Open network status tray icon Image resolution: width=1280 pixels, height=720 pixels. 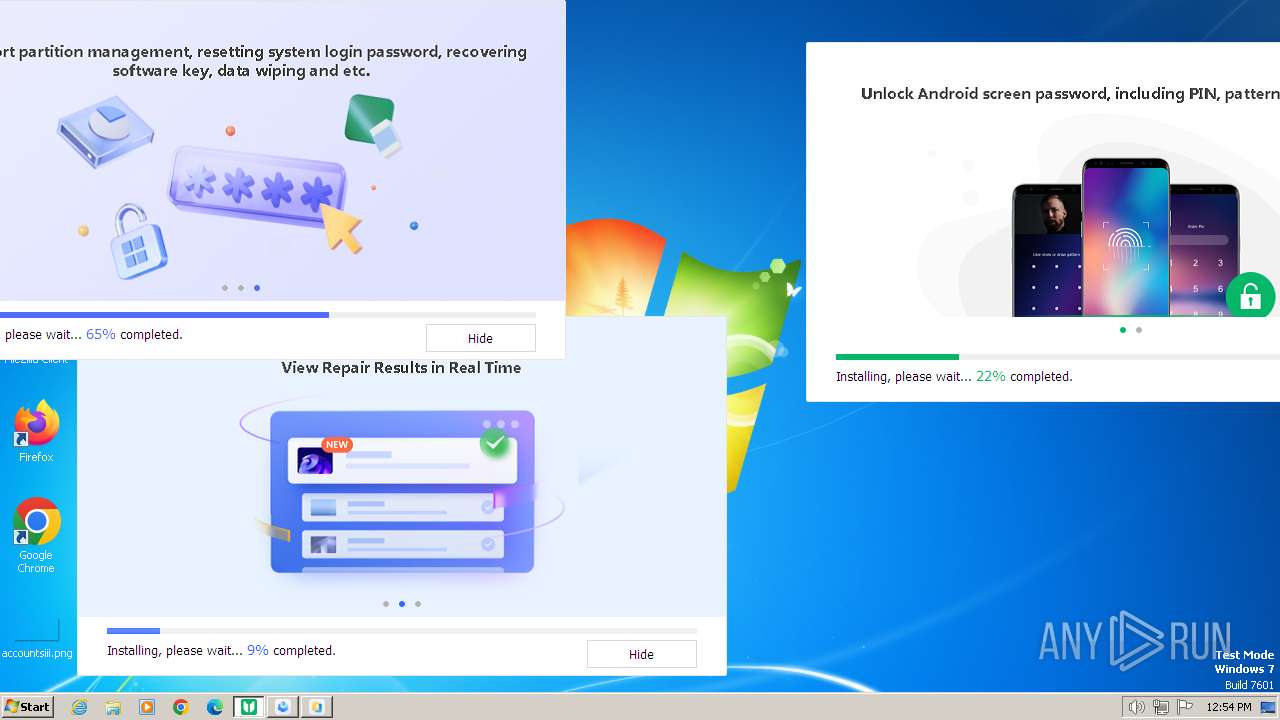pos(1160,707)
